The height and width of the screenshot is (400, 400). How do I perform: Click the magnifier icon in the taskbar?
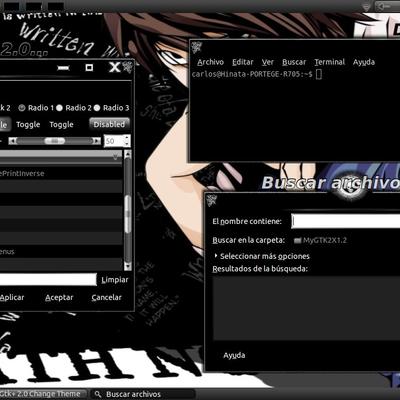[x=98, y=394]
